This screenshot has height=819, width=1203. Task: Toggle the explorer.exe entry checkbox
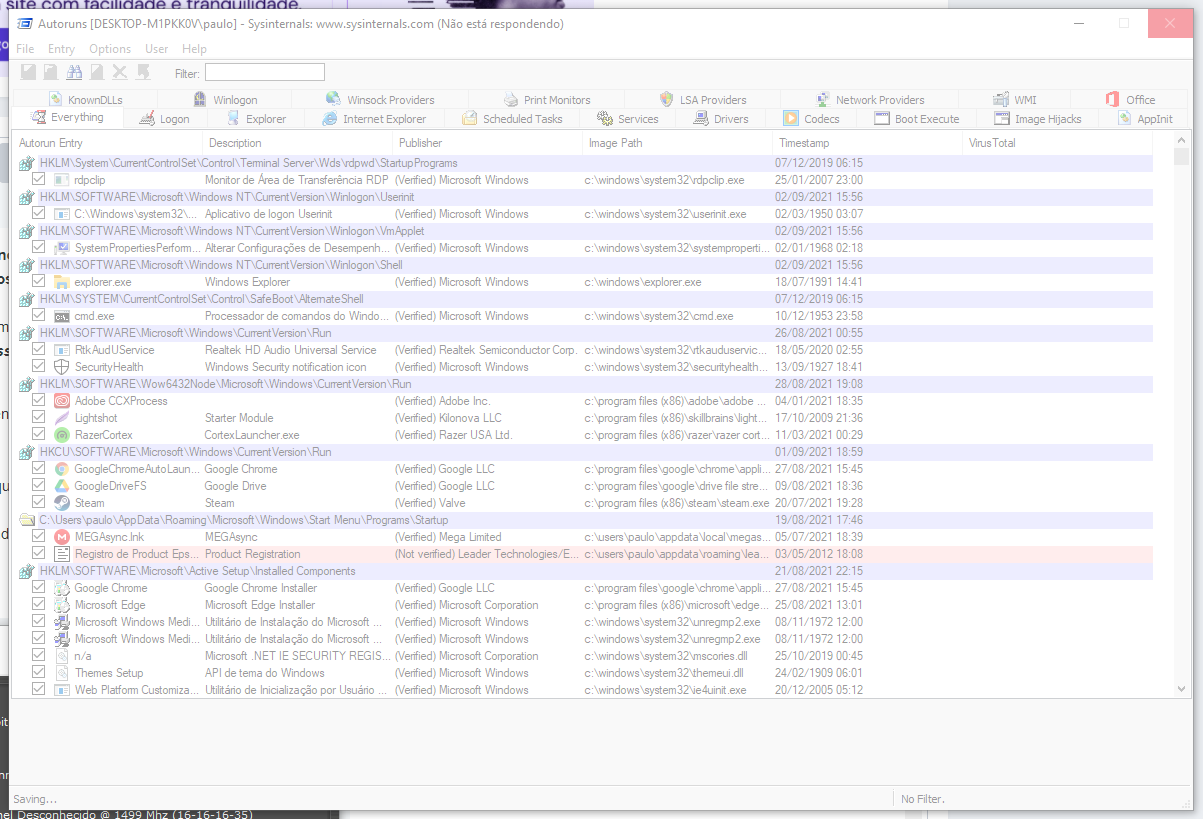pyautogui.click(x=39, y=282)
